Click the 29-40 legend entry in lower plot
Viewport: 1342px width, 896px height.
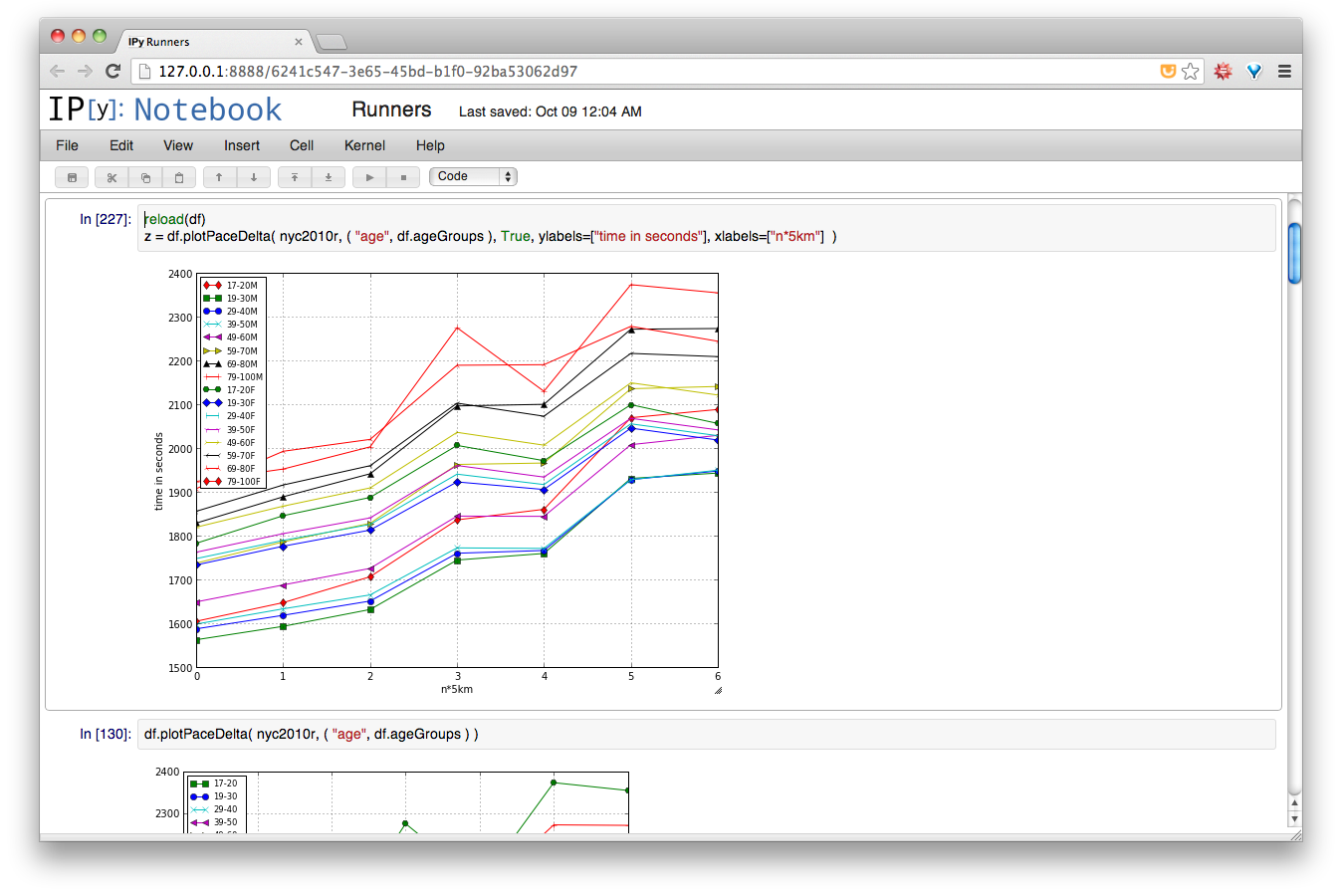point(214,809)
